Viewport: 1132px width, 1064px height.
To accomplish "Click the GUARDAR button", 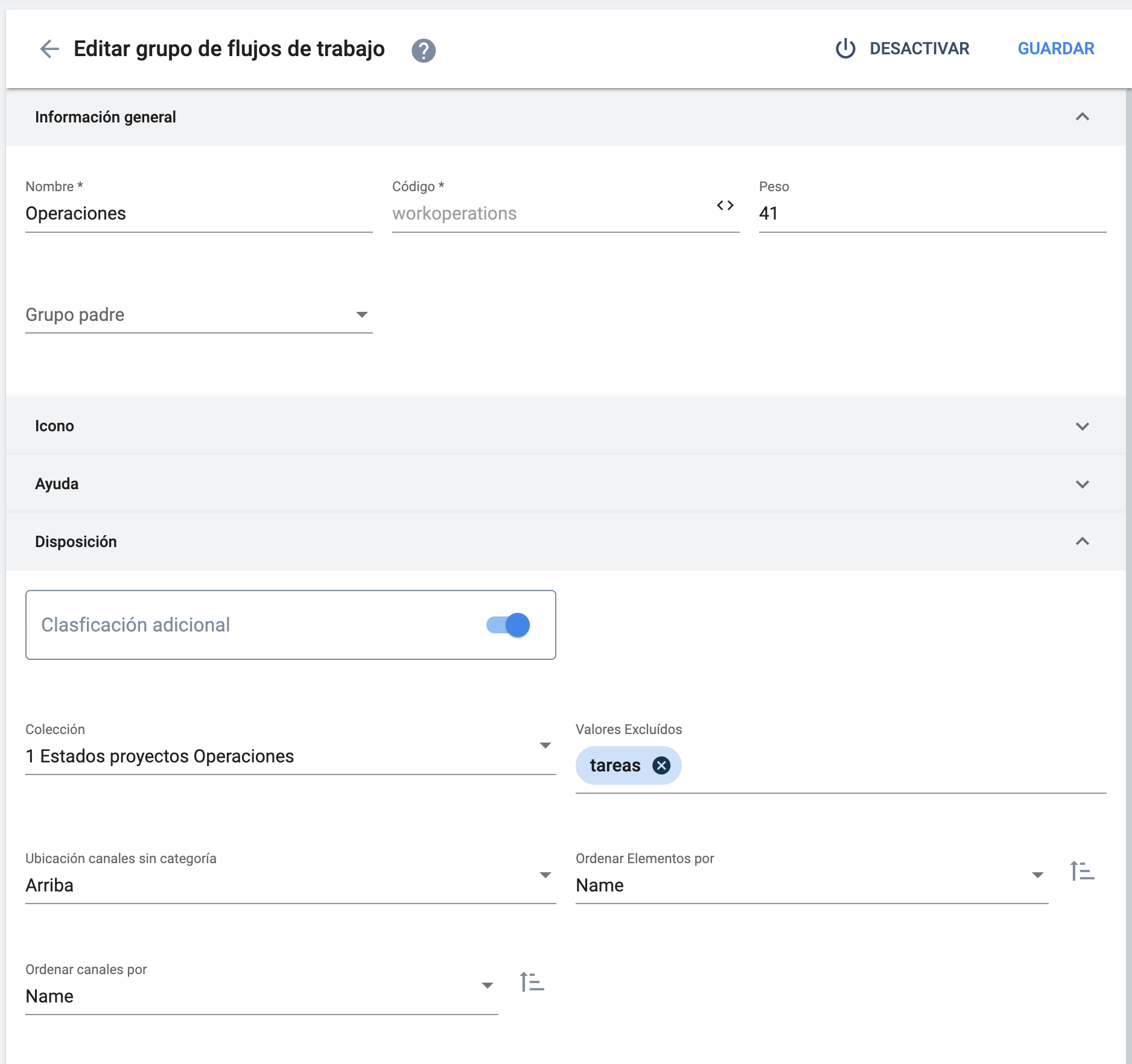I will pos(1055,48).
